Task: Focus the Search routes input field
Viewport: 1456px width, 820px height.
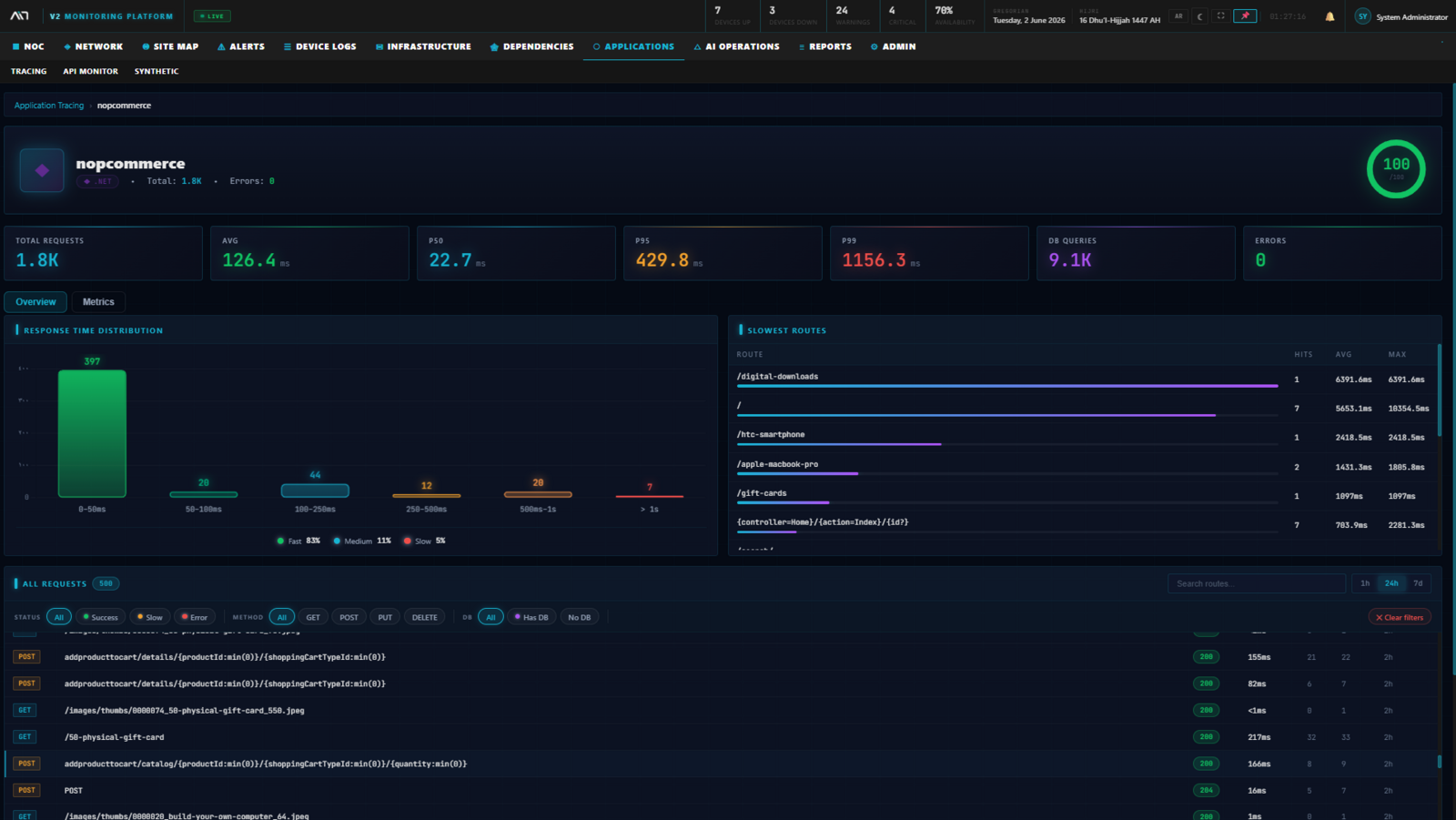Action: click(1257, 583)
